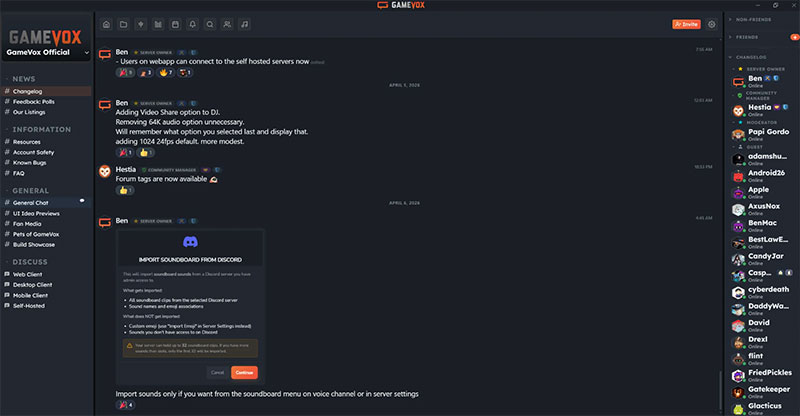This screenshot has width=800, height=416.
Task: Collapse the INFORMATION category
Action: (41, 130)
